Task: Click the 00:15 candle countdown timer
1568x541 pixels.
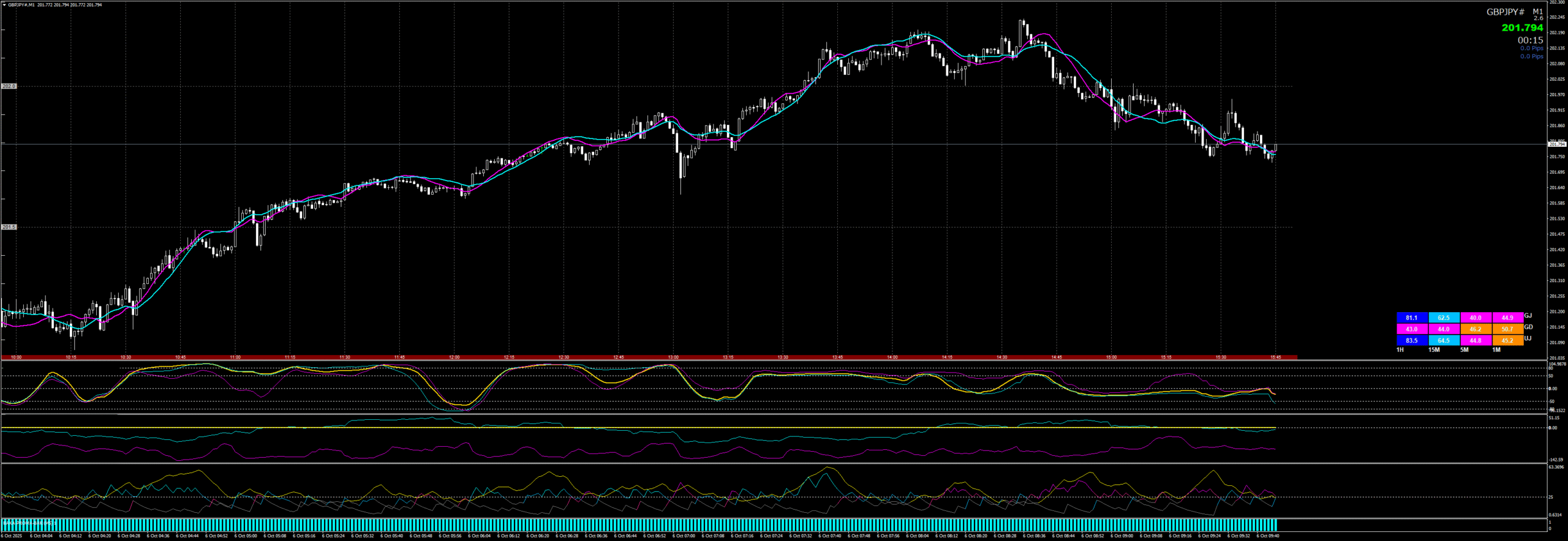Action: pyautogui.click(x=1530, y=40)
